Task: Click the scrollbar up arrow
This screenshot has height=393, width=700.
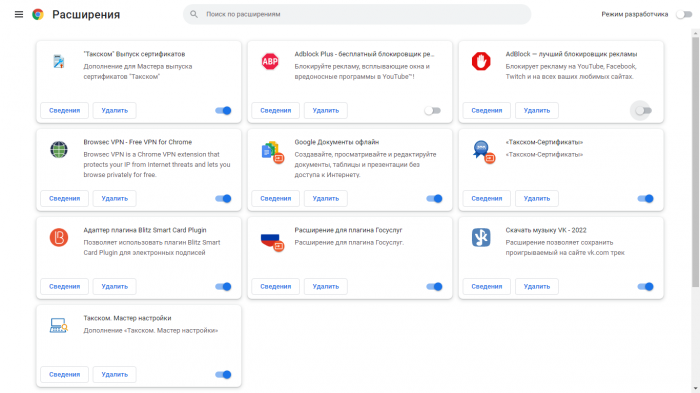Action: point(696,33)
